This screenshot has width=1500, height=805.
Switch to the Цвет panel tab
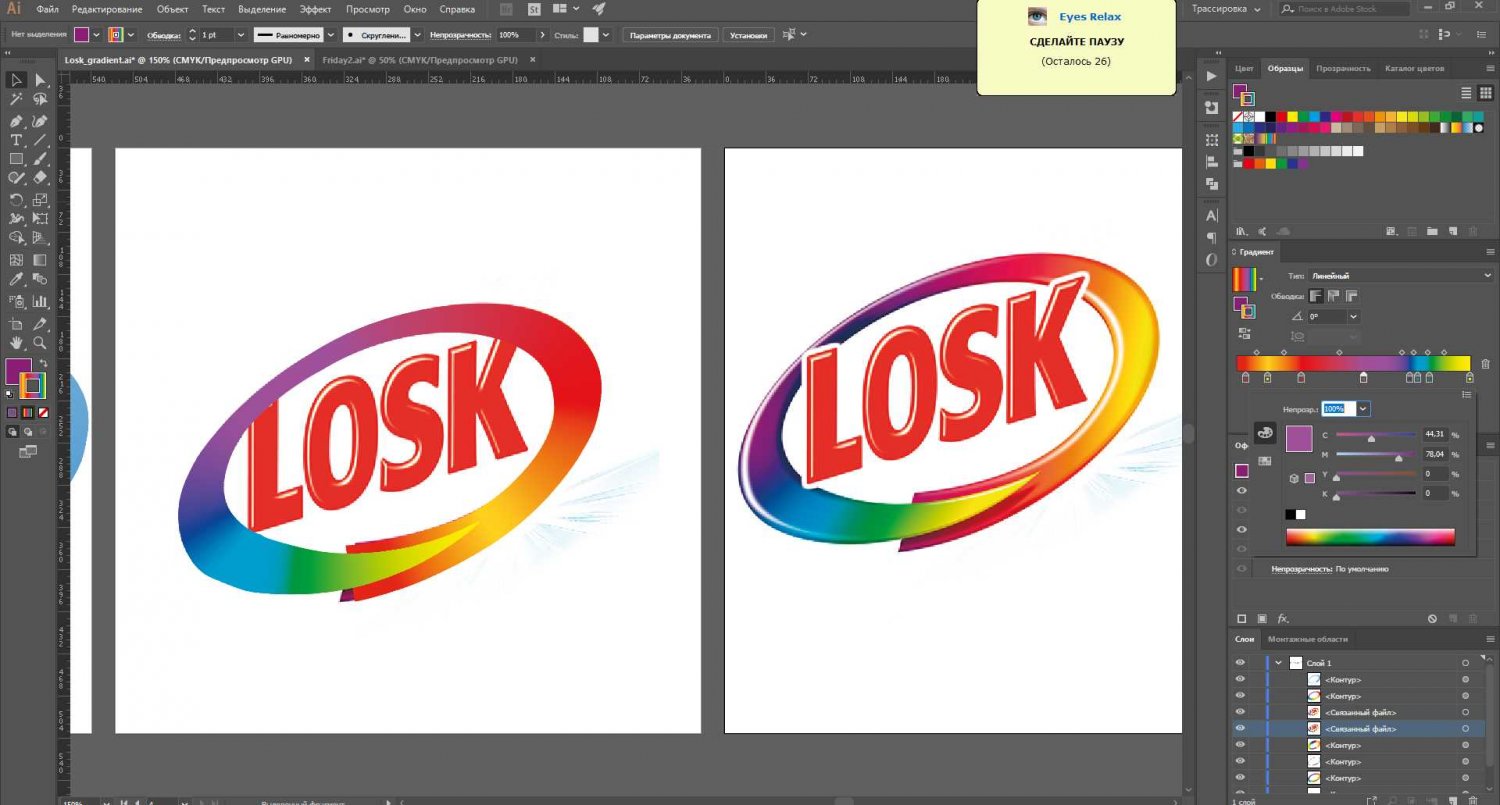(x=1244, y=68)
